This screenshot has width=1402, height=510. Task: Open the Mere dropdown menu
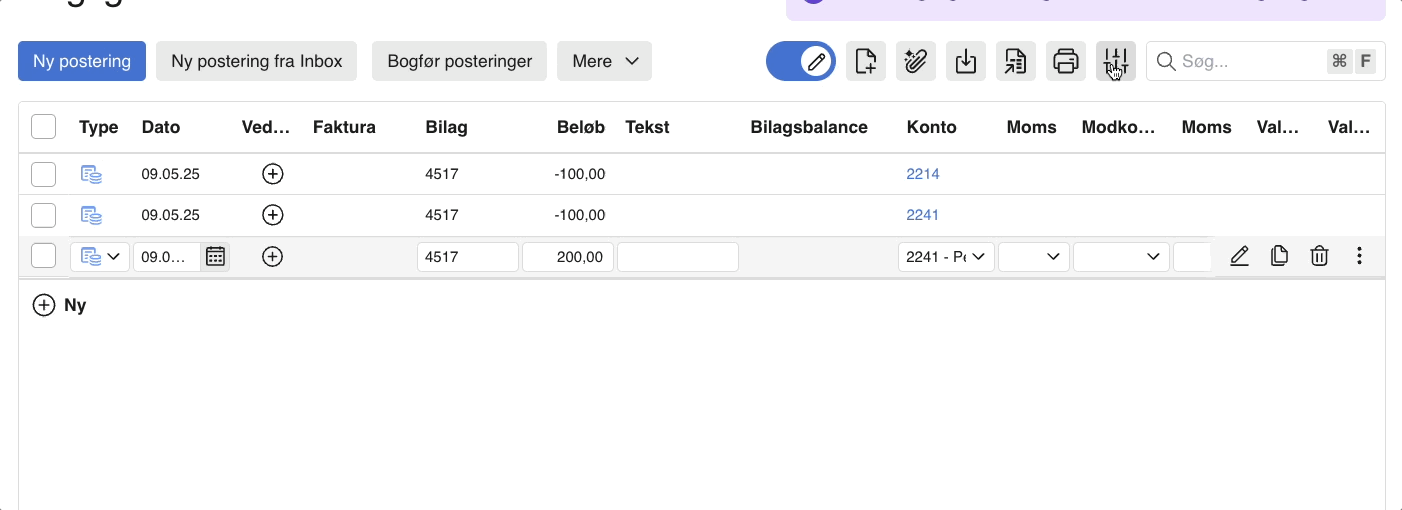pos(604,61)
